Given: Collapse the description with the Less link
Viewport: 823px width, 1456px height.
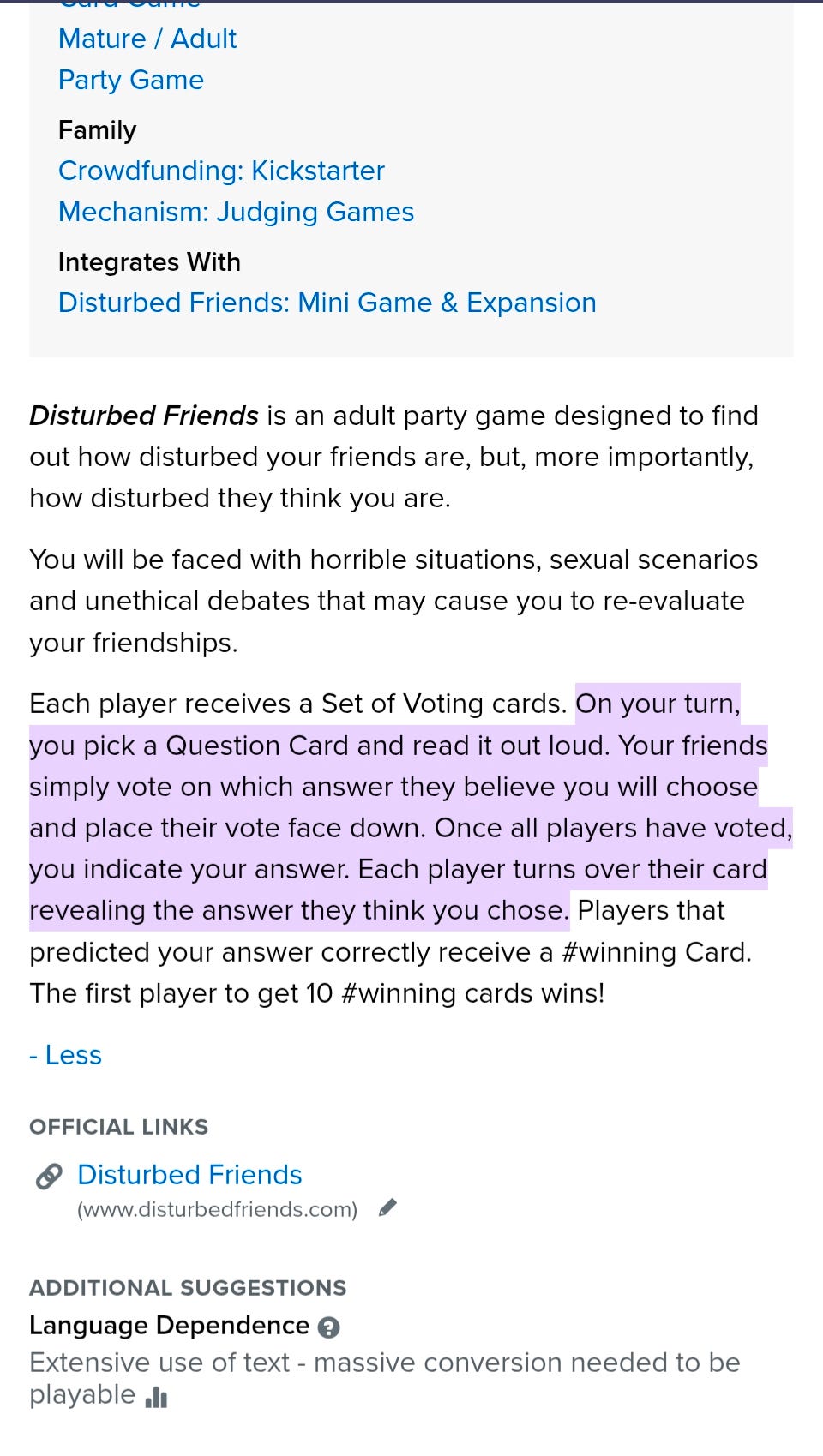Looking at the screenshot, I should click(x=66, y=1055).
